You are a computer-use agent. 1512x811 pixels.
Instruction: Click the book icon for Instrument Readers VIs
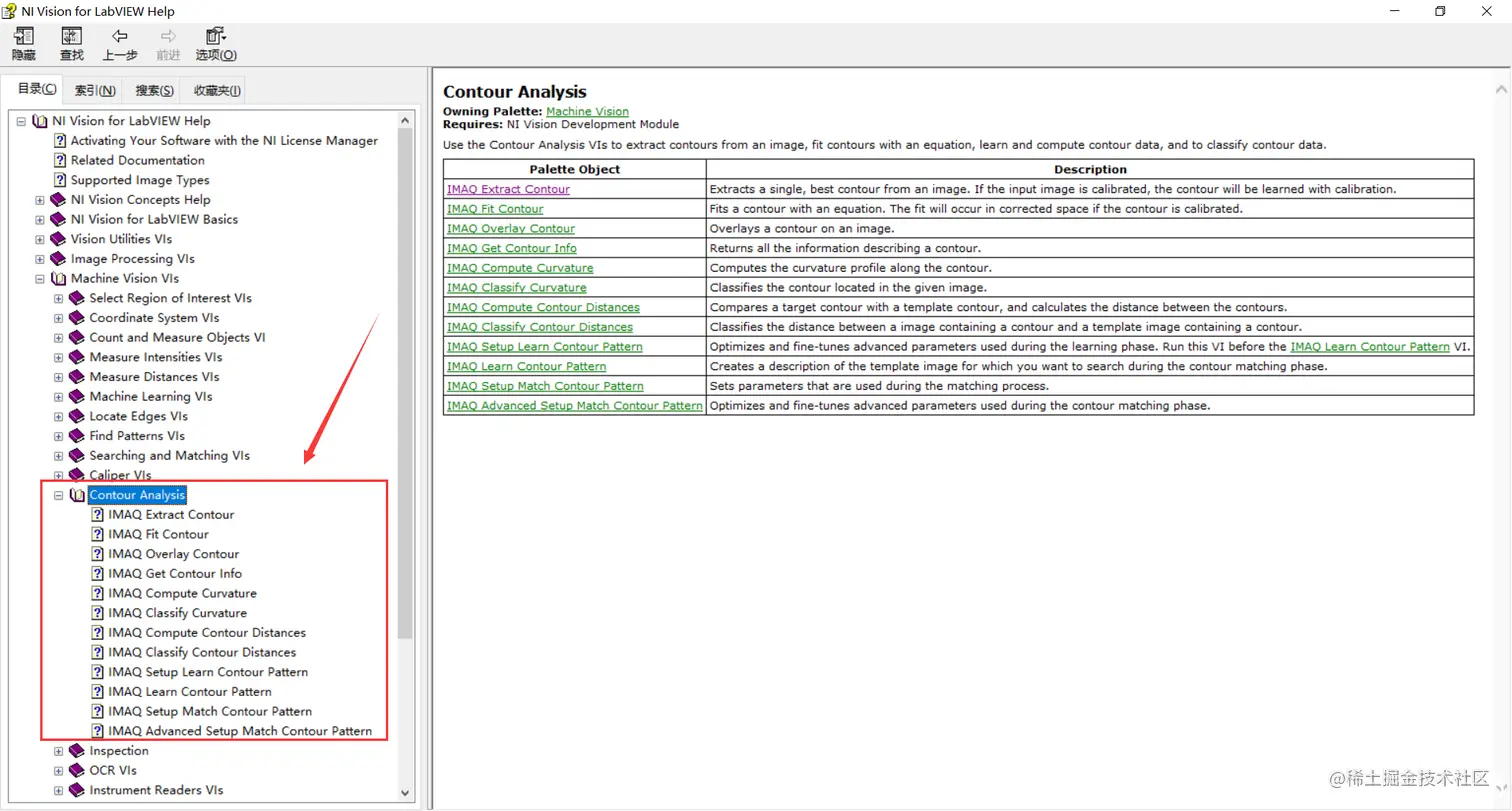(77, 790)
